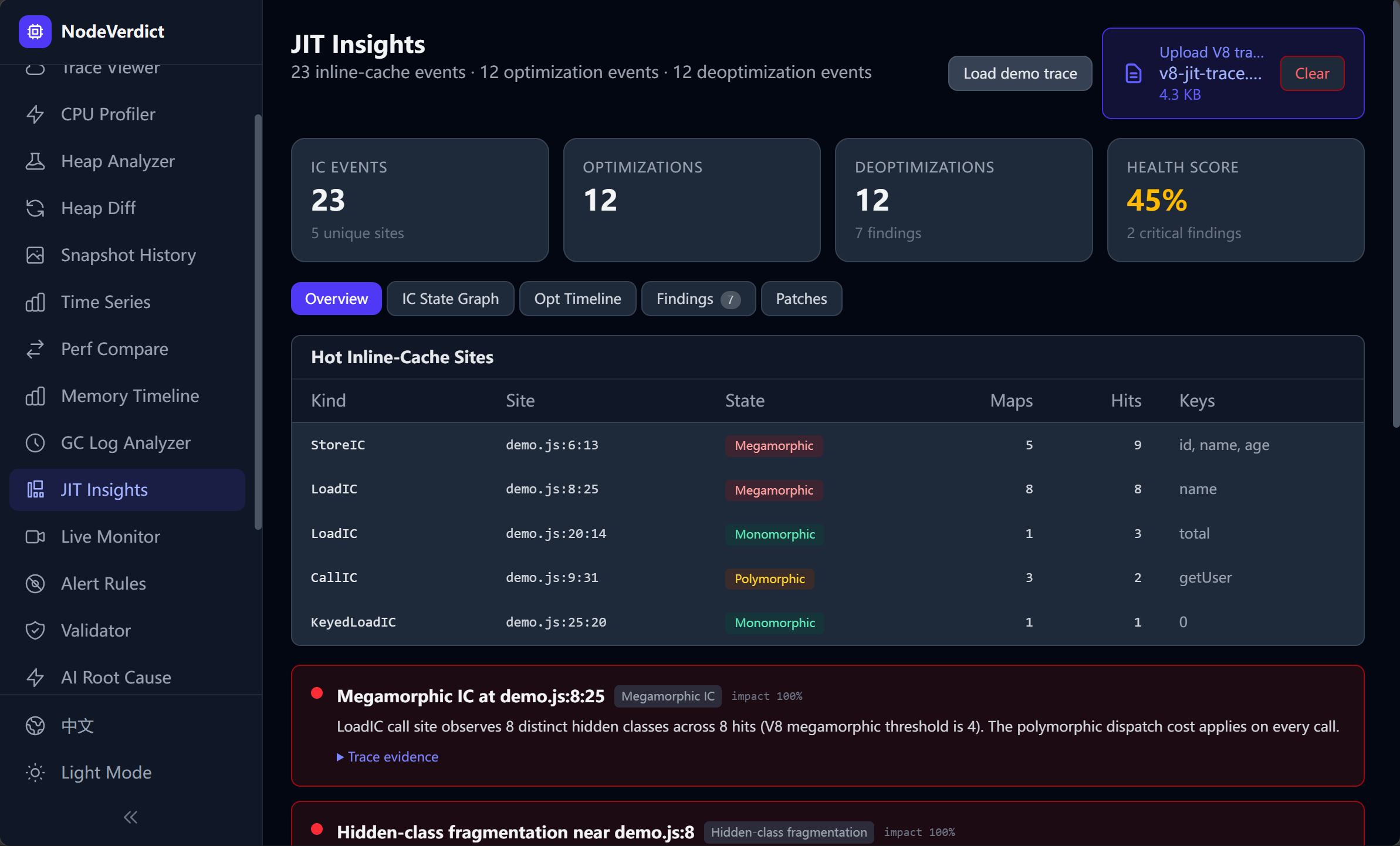Click the Deoptimizations card
Image resolution: width=1400 pixels, height=846 pixels.
(x=963, y=200)
